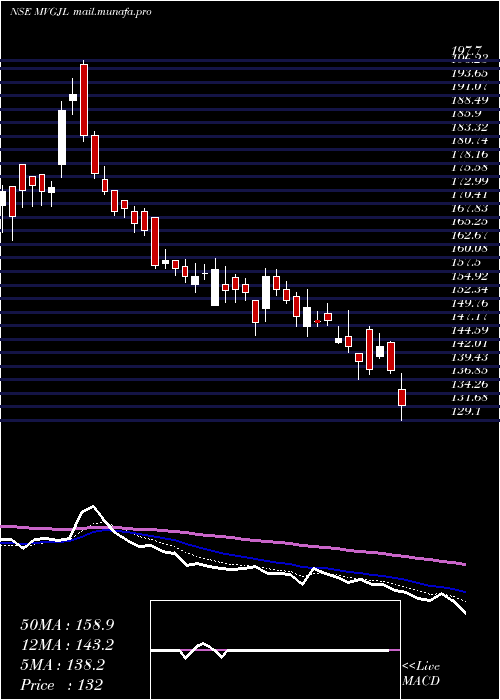500x700 pixels.
Task: Select the 149.76 price level label
Action: click(469, 304)
